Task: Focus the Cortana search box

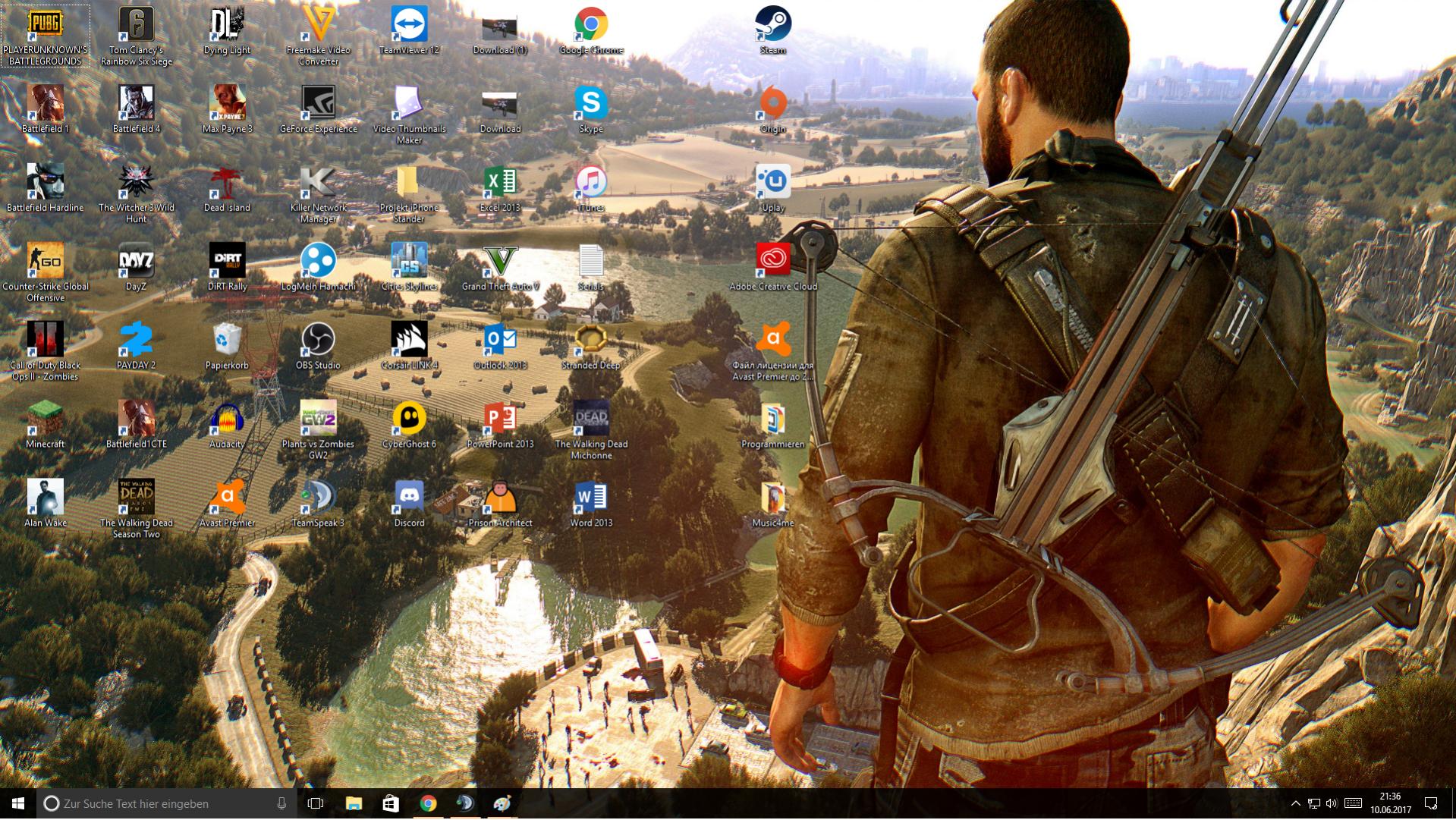Action: coord(167,804)
